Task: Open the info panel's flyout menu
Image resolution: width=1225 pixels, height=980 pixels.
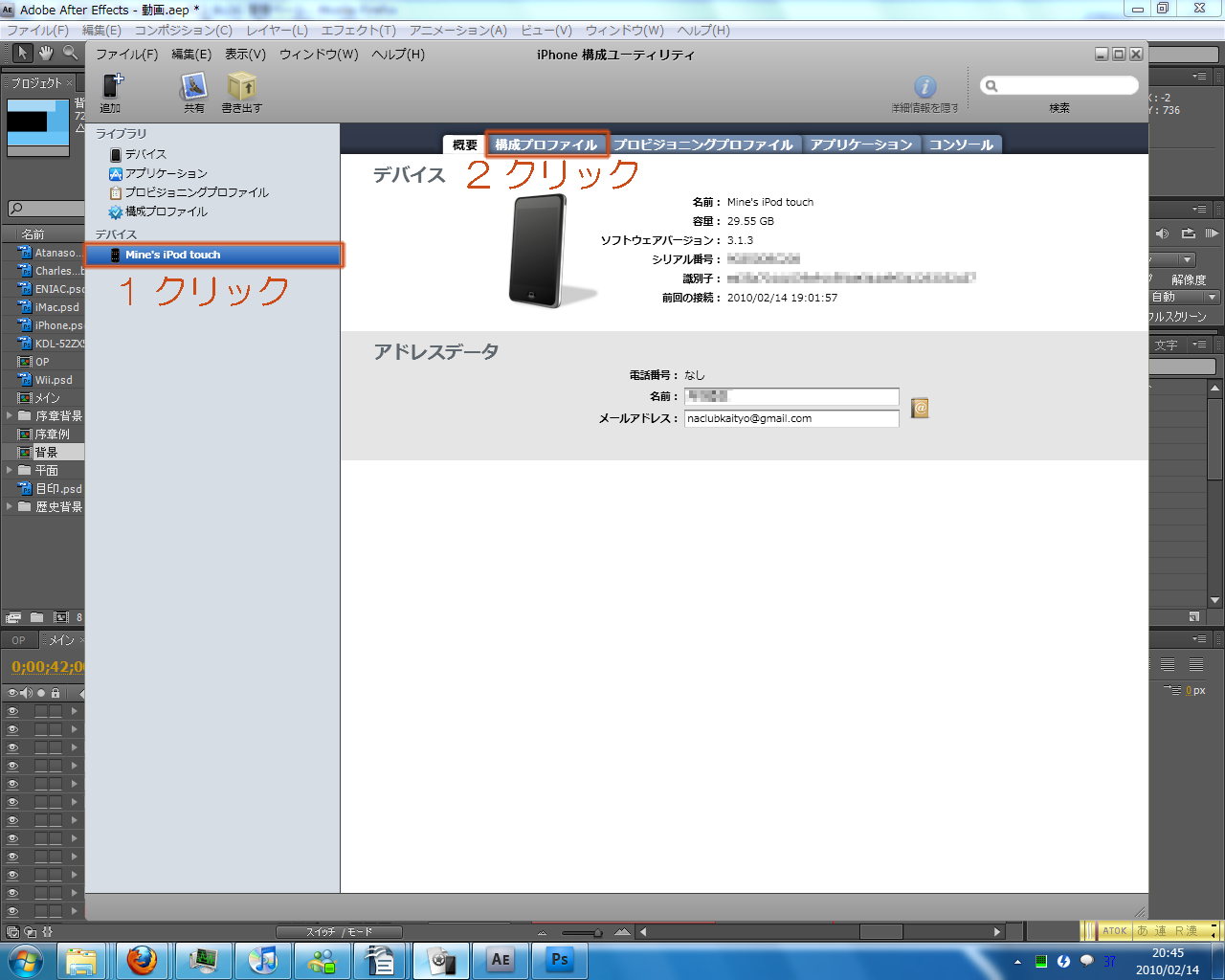Action: tap(1200, 76)
